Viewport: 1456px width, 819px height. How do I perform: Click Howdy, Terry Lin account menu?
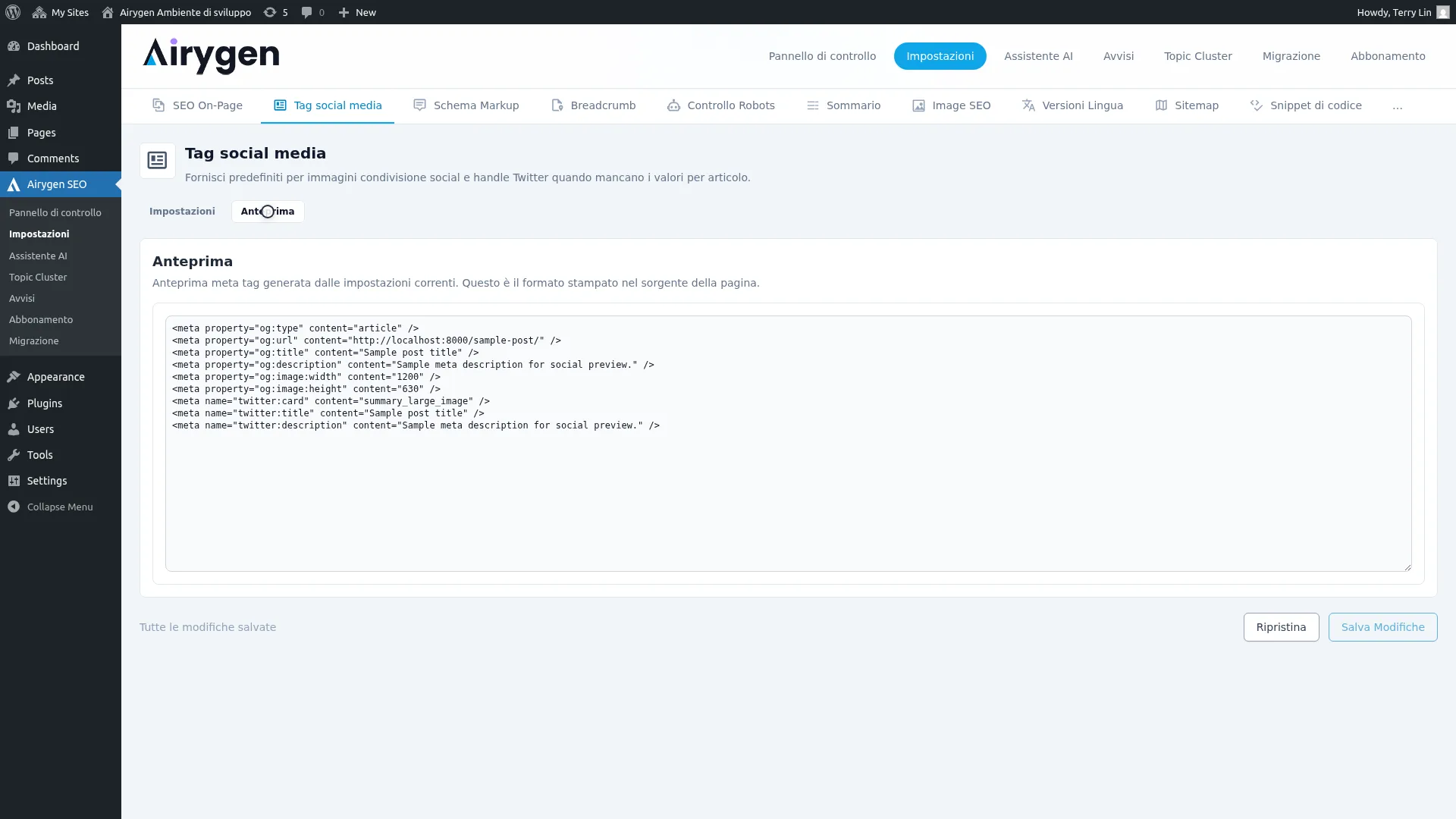[1403, 12]
